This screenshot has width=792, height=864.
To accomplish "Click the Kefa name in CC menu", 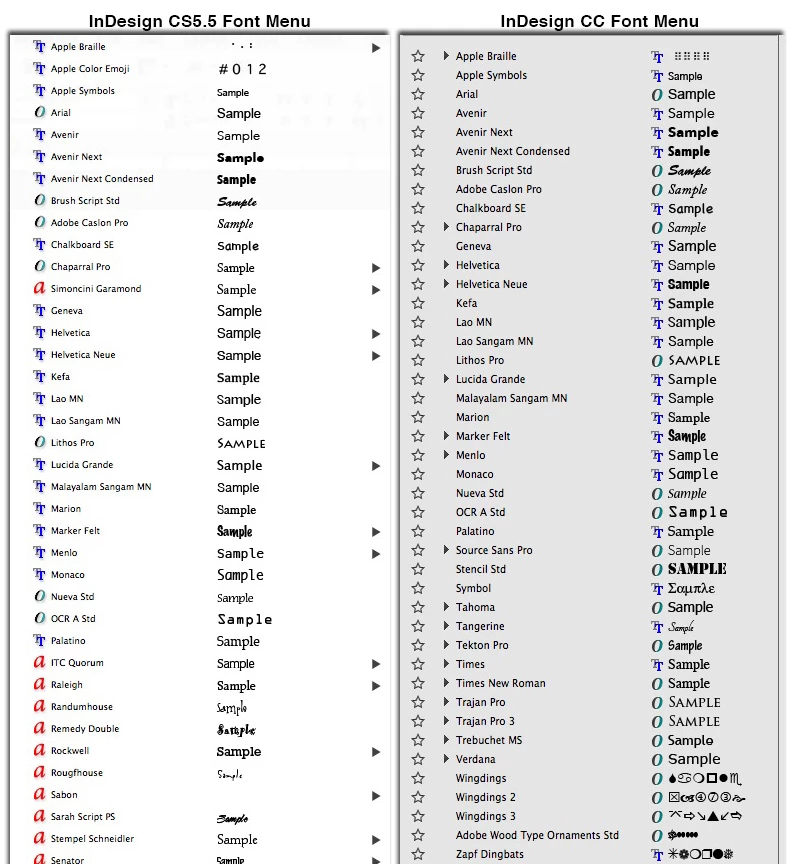I will [466, 303].
